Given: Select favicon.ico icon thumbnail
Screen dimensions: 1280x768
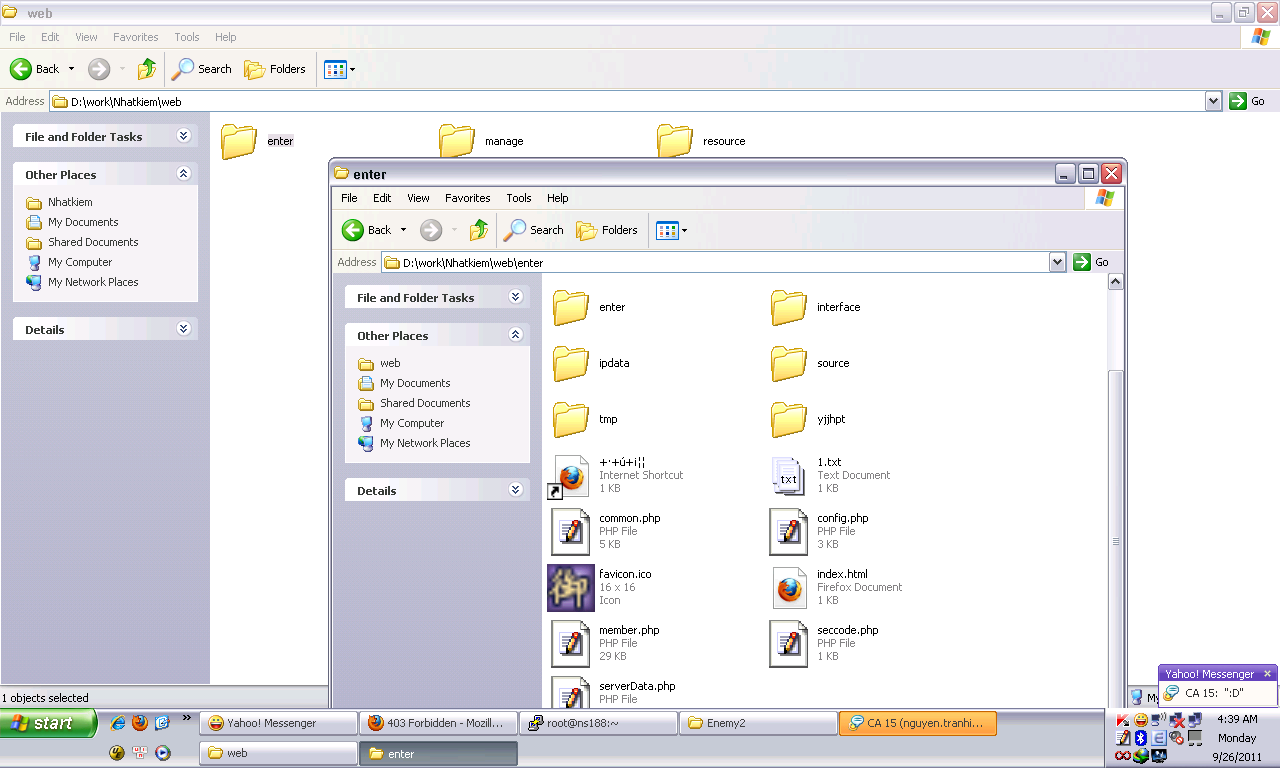Looking at the screenshot, I should pyautogui.click(x=571, y=588).
